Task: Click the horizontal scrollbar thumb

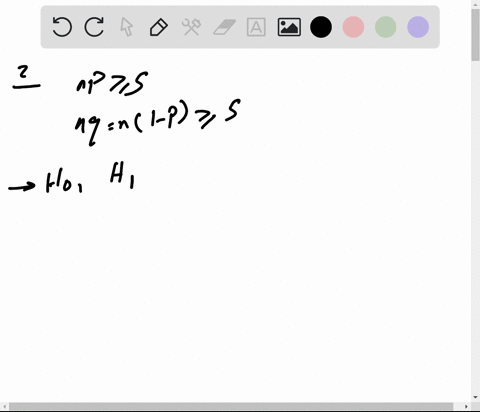Action: 231,406
